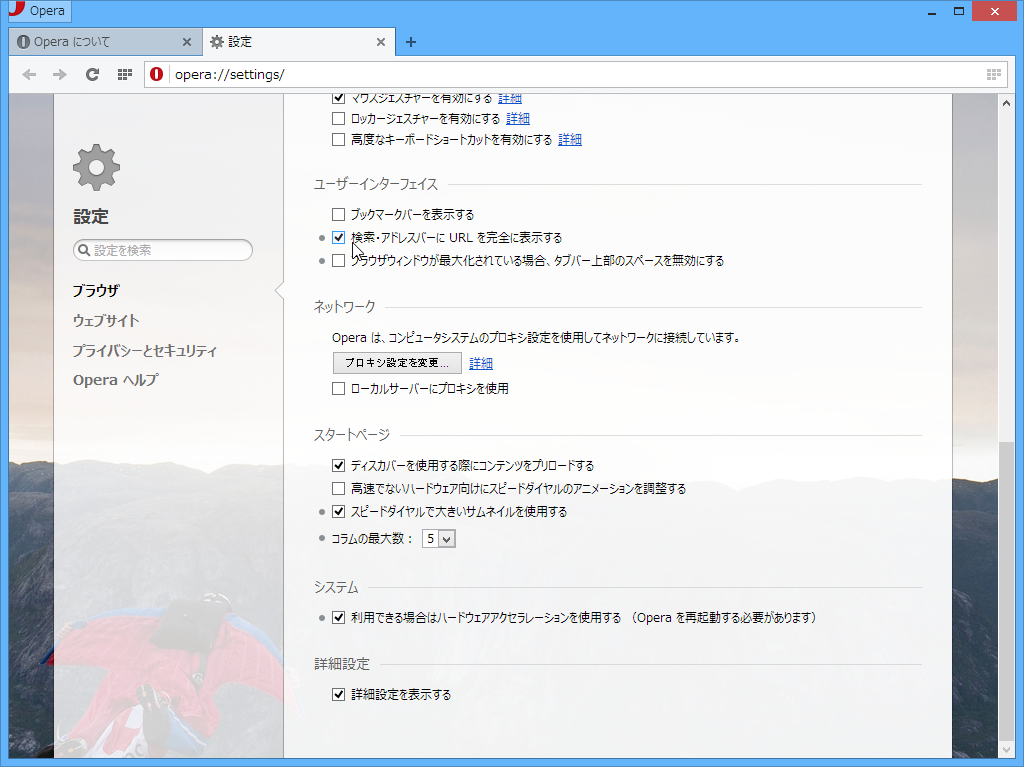Click the tile grid icon left of the address bar
Viewport: 1024px width, 767px height.
124,74
